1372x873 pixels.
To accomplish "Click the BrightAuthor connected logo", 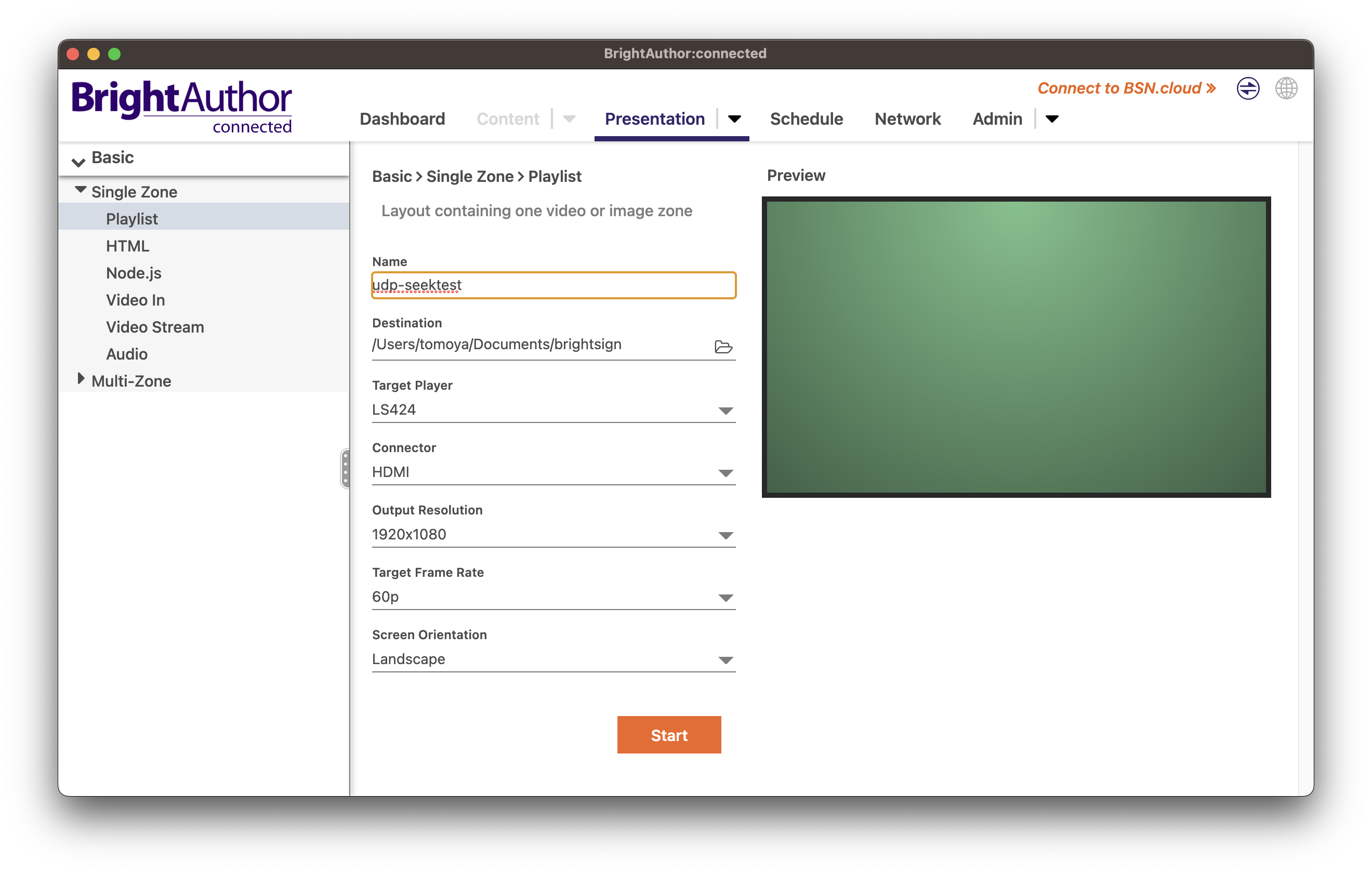I will coord(182,106).
